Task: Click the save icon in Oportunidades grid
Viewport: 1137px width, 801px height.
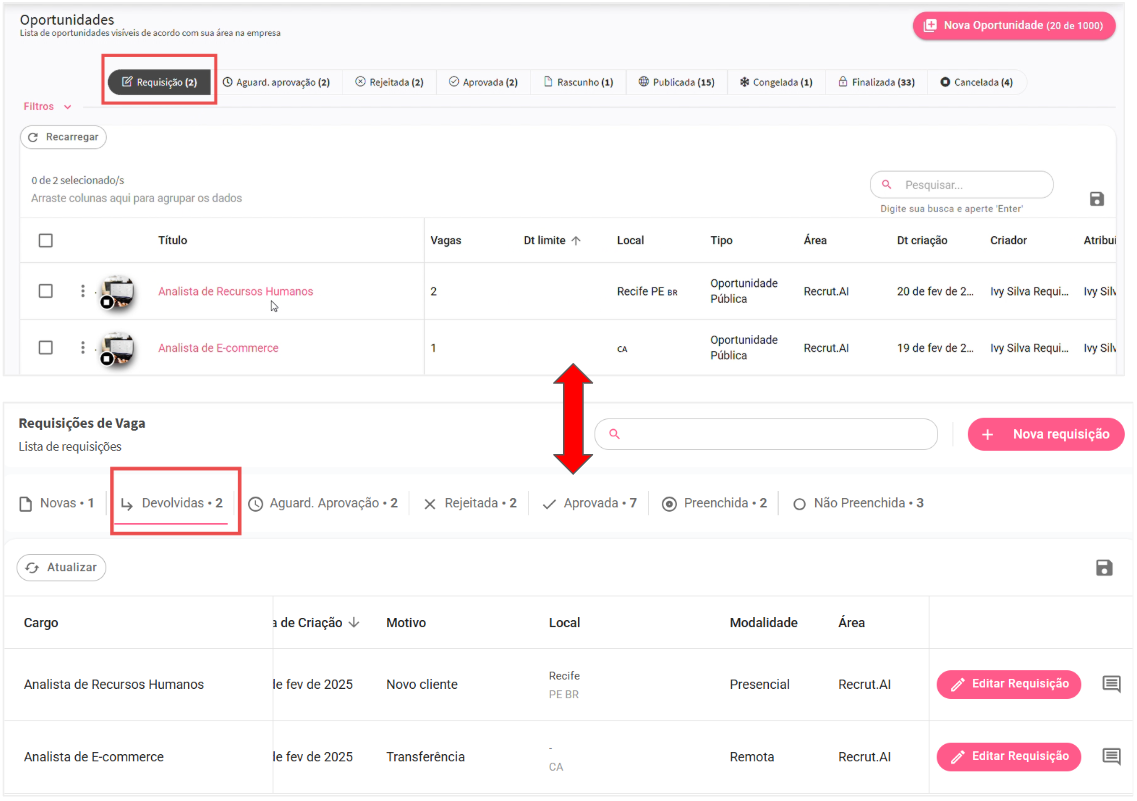Action: point(1096,199)
